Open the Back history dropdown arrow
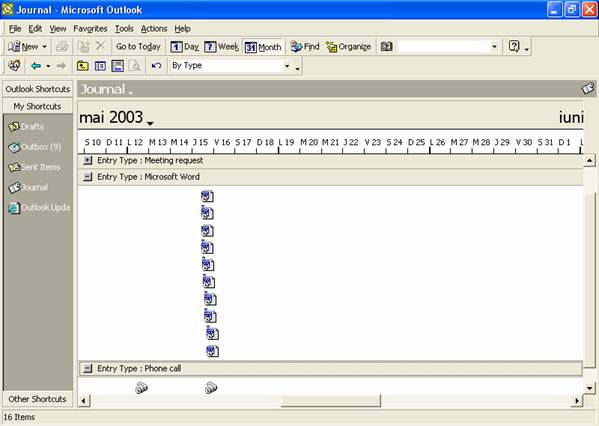The width and height of the screenshot is (599, 426). 48,66
